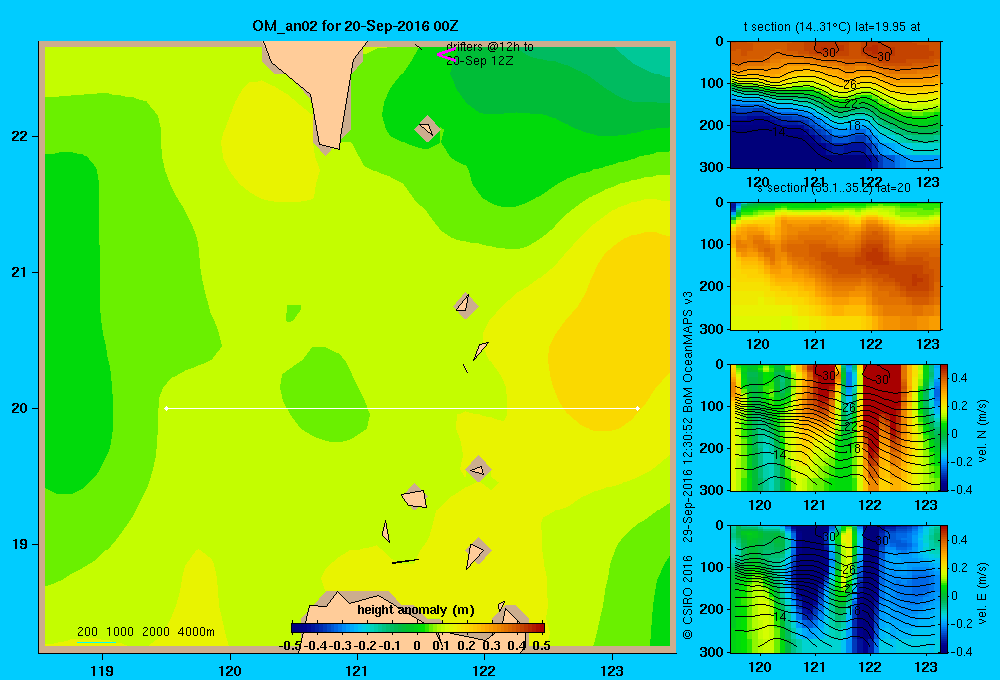The image size is (1000, 680).
Task: Select the 'height anomaly (m)' label
Action: 416,610
